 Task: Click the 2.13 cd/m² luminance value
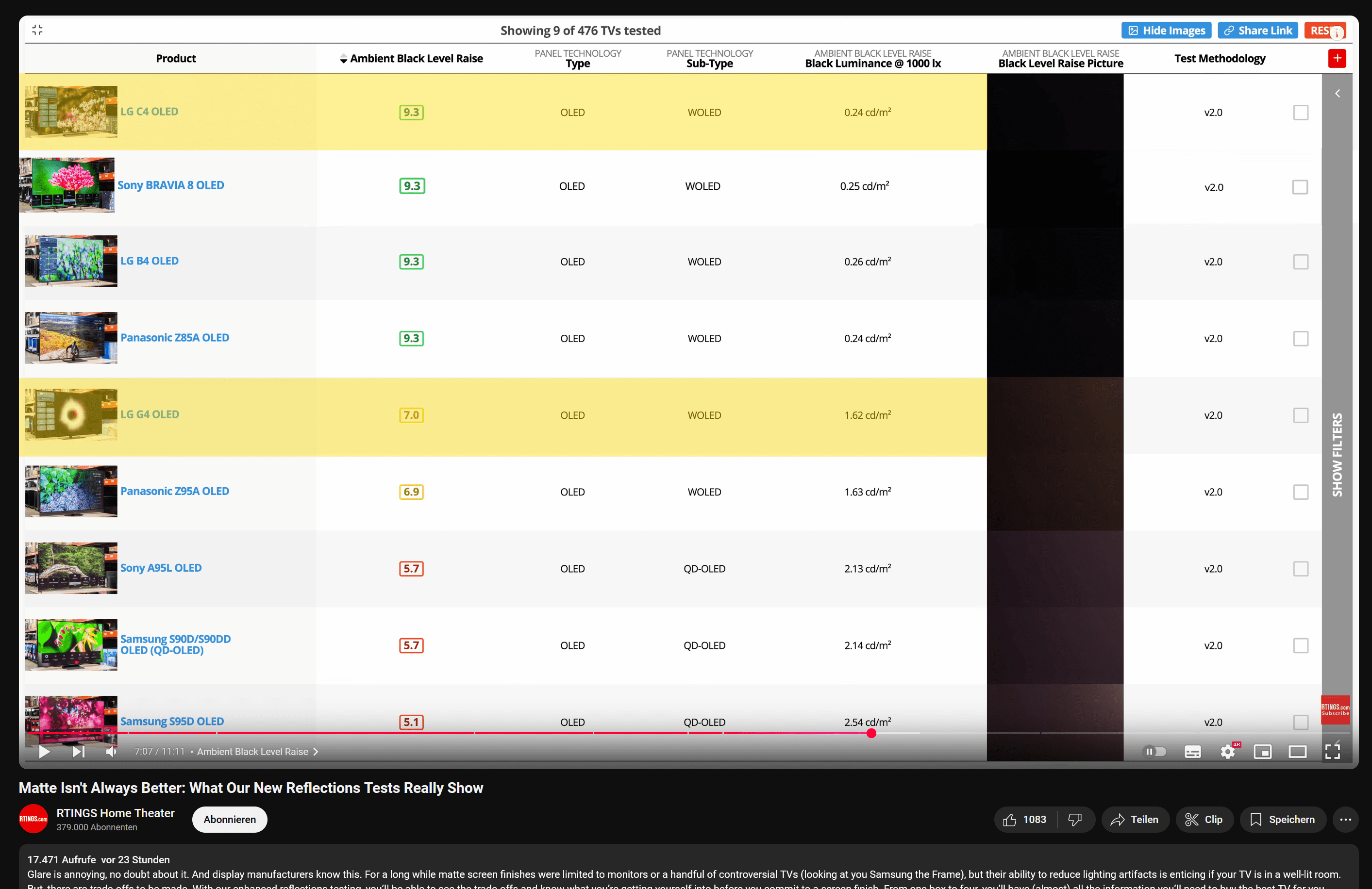pos(867,568)
